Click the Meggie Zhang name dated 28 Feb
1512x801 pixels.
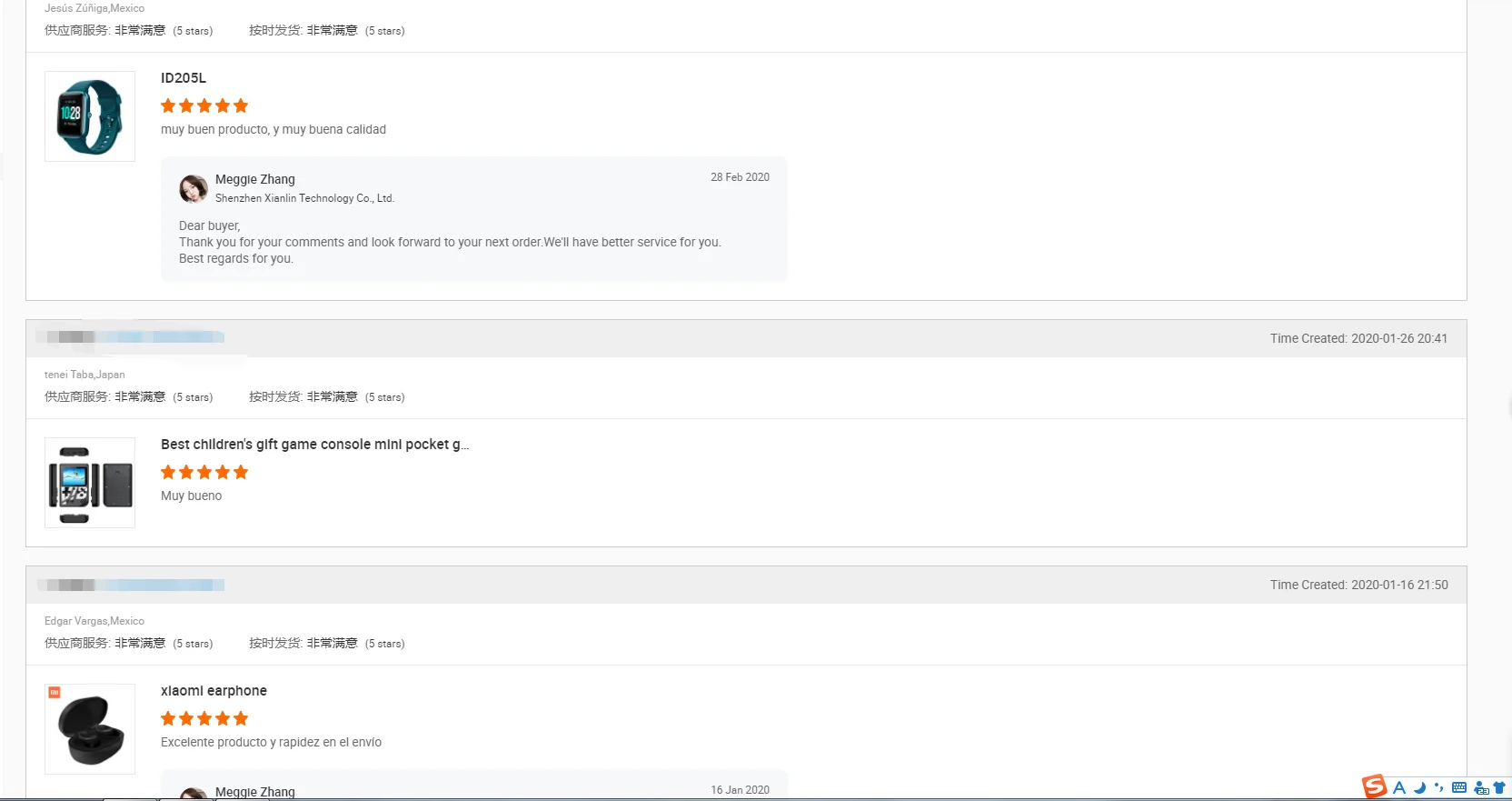(x=255, y=179)
